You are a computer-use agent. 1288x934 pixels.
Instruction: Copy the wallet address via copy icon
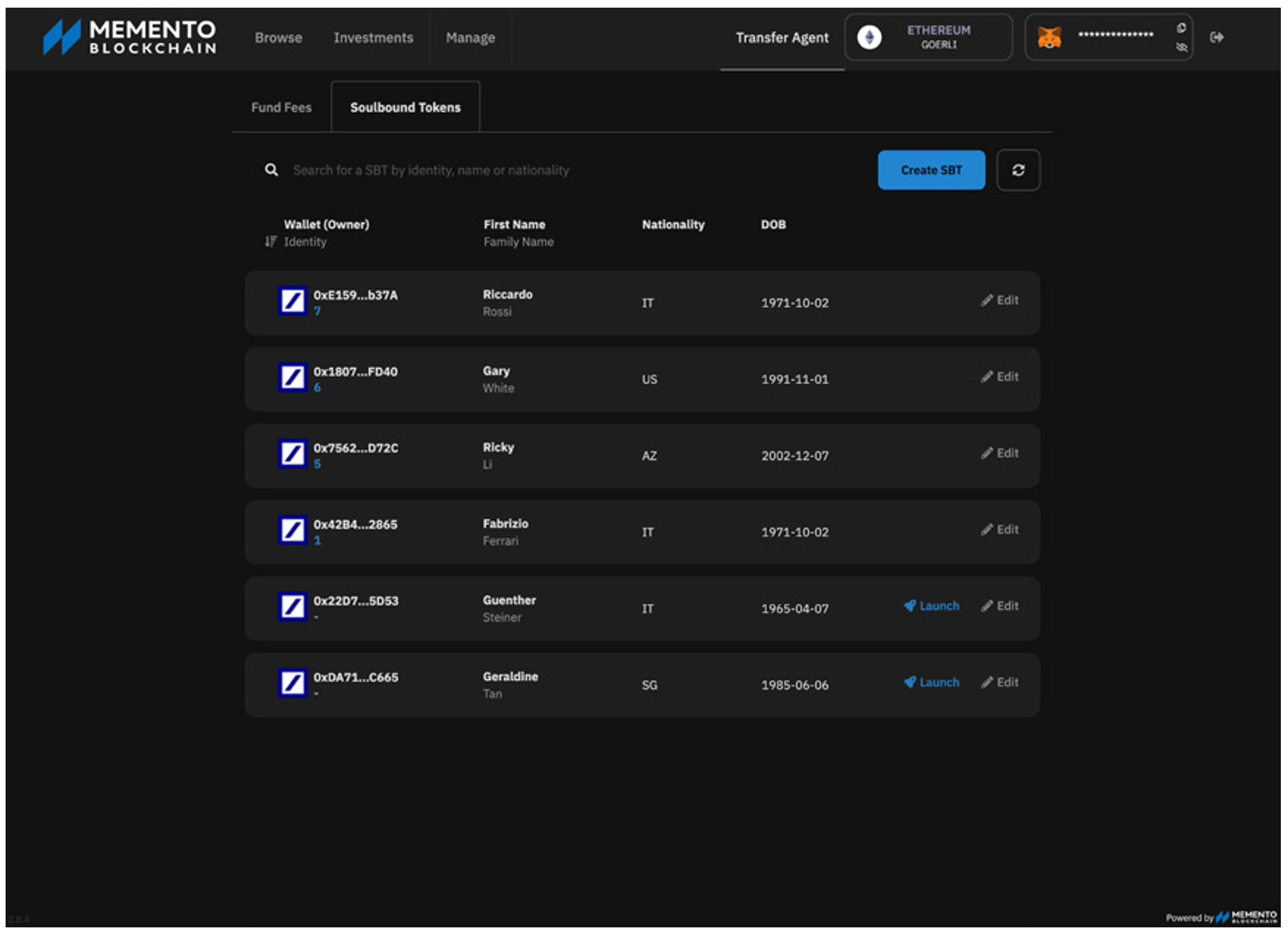1181,29
